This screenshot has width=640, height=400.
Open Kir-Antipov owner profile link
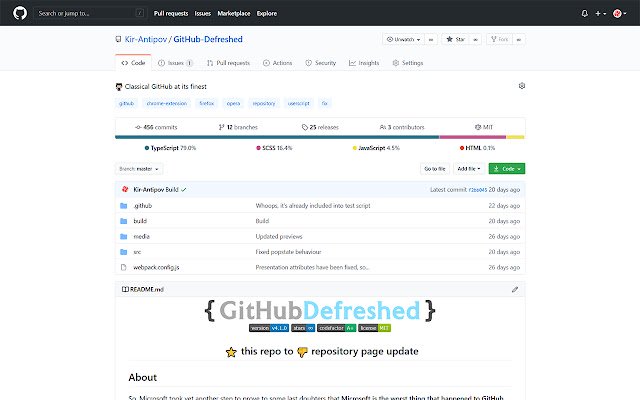coord(146,39)
